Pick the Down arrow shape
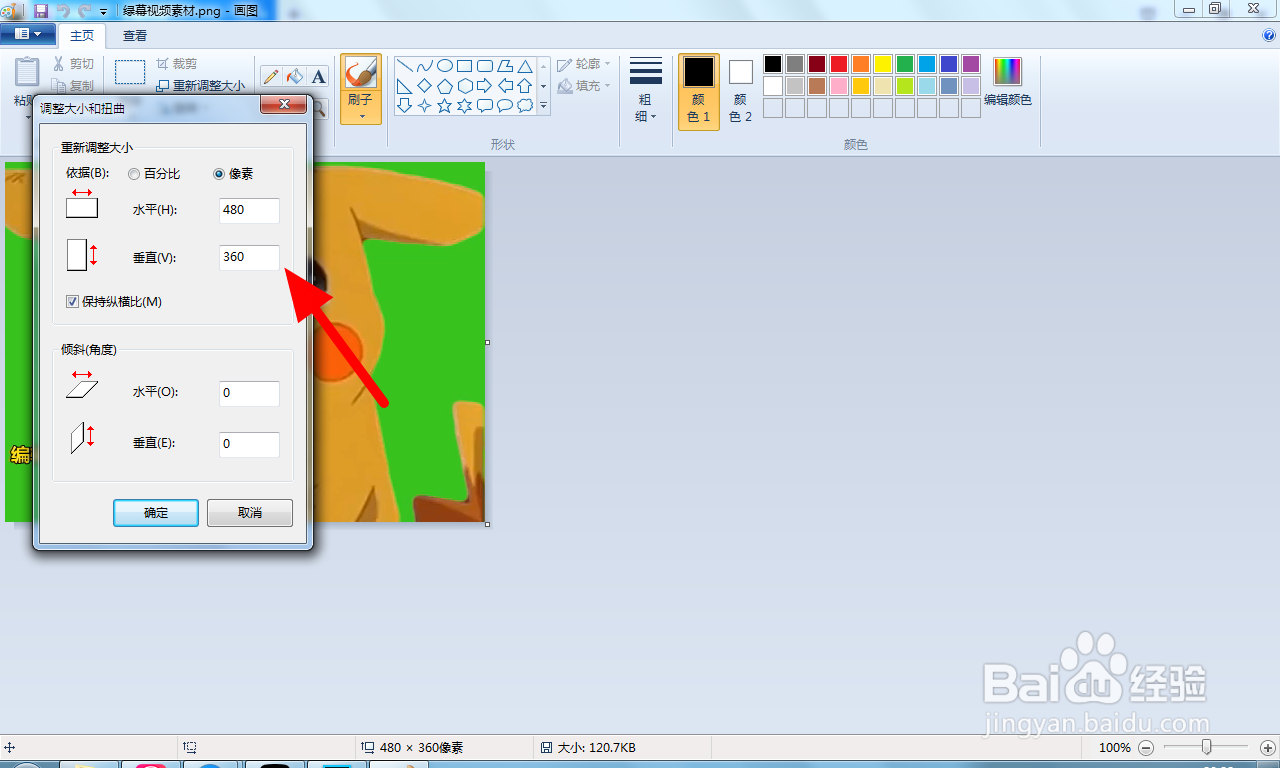This screenshot has width=1280, height=768. click(406, 105)
